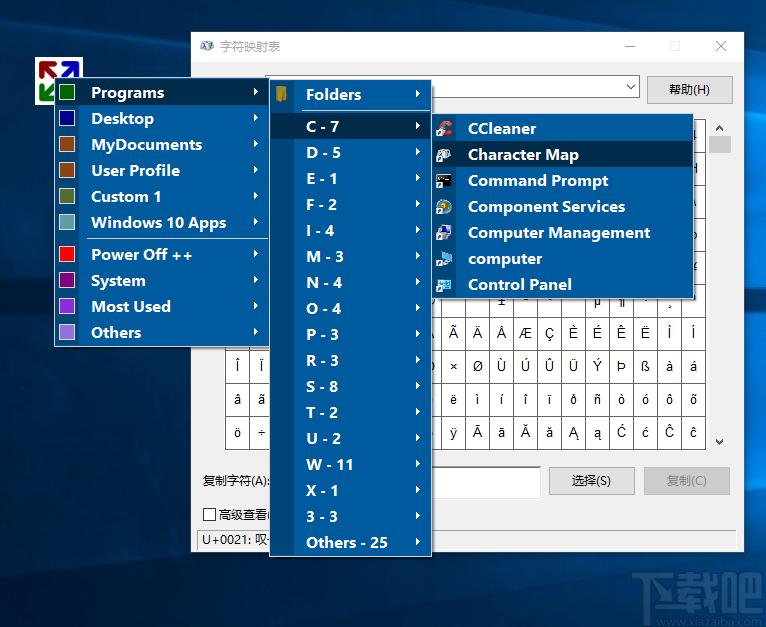The image size is (766, 627).
Task: Click the Control Panel icon
Action: tap(444, 285)
